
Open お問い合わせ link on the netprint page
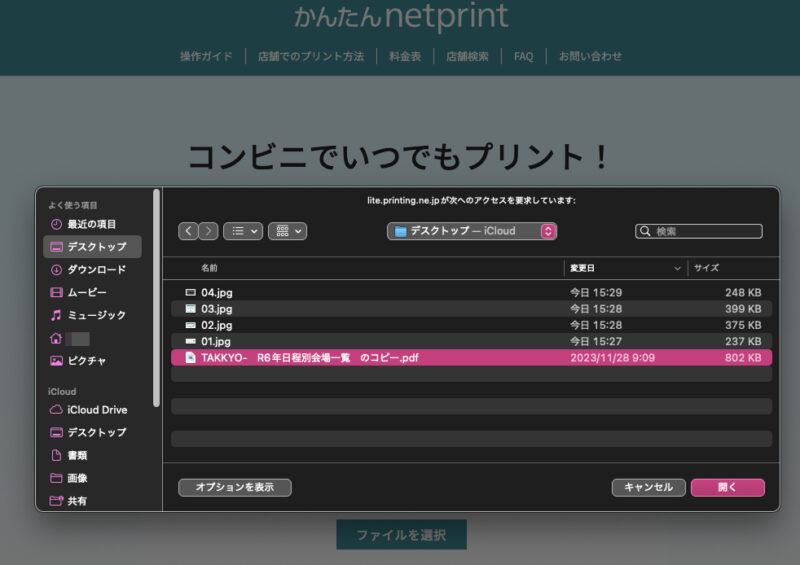click(590, 56)
